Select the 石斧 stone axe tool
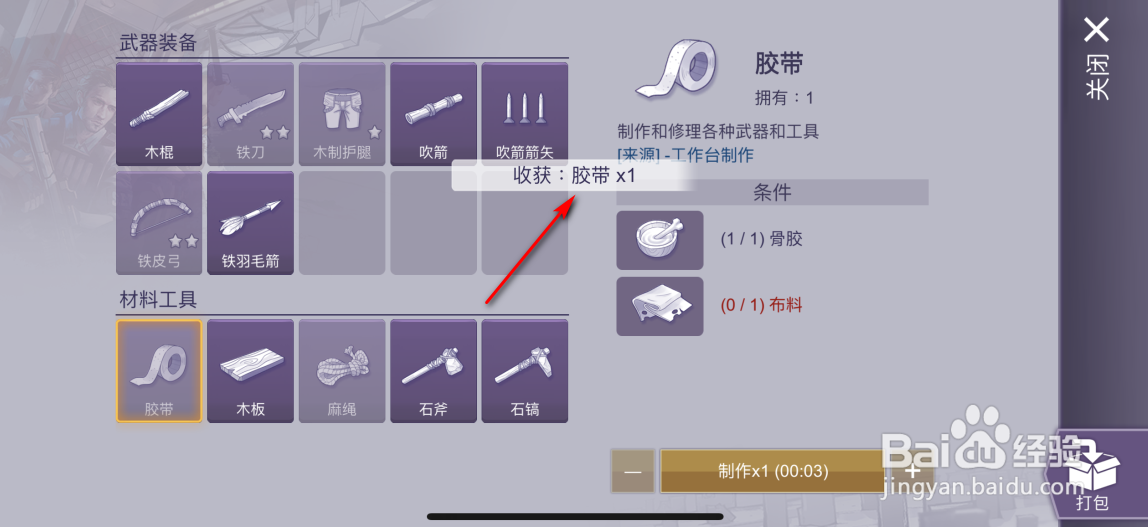This screenshot has width=1148, height=527. pos(433,371)
